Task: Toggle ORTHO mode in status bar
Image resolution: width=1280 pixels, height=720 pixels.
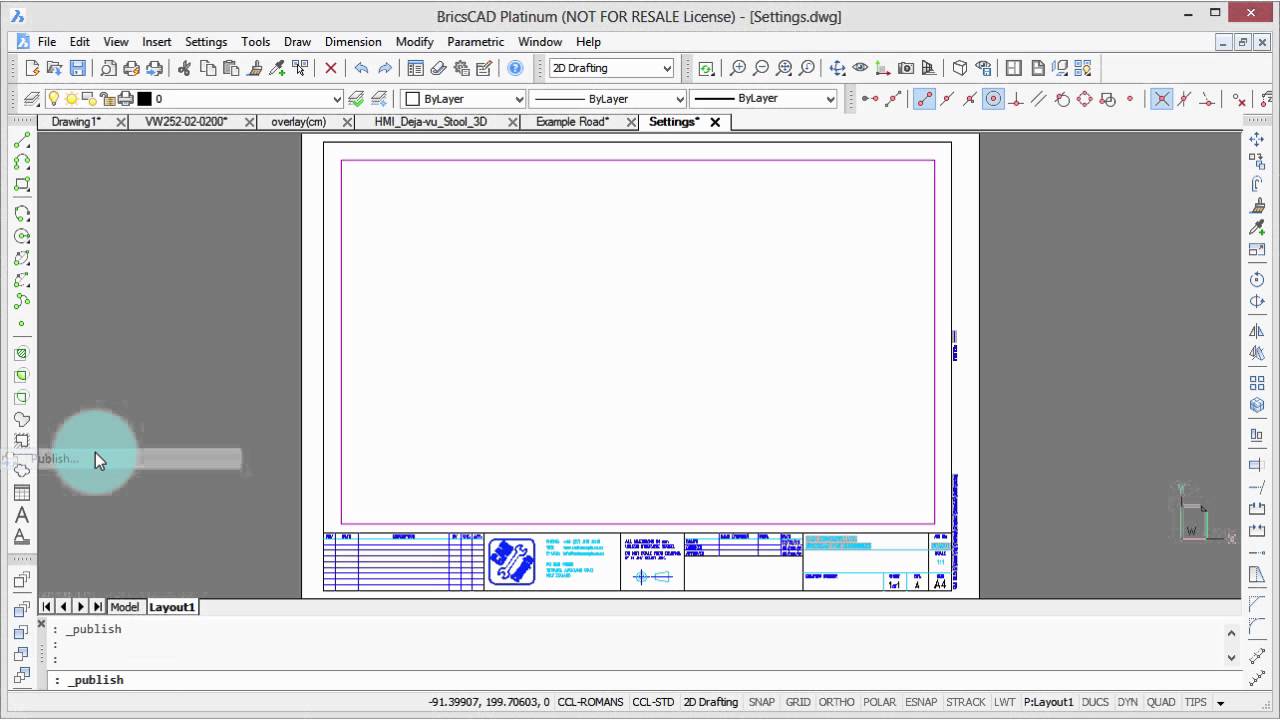Action: (x=837, y=702)
